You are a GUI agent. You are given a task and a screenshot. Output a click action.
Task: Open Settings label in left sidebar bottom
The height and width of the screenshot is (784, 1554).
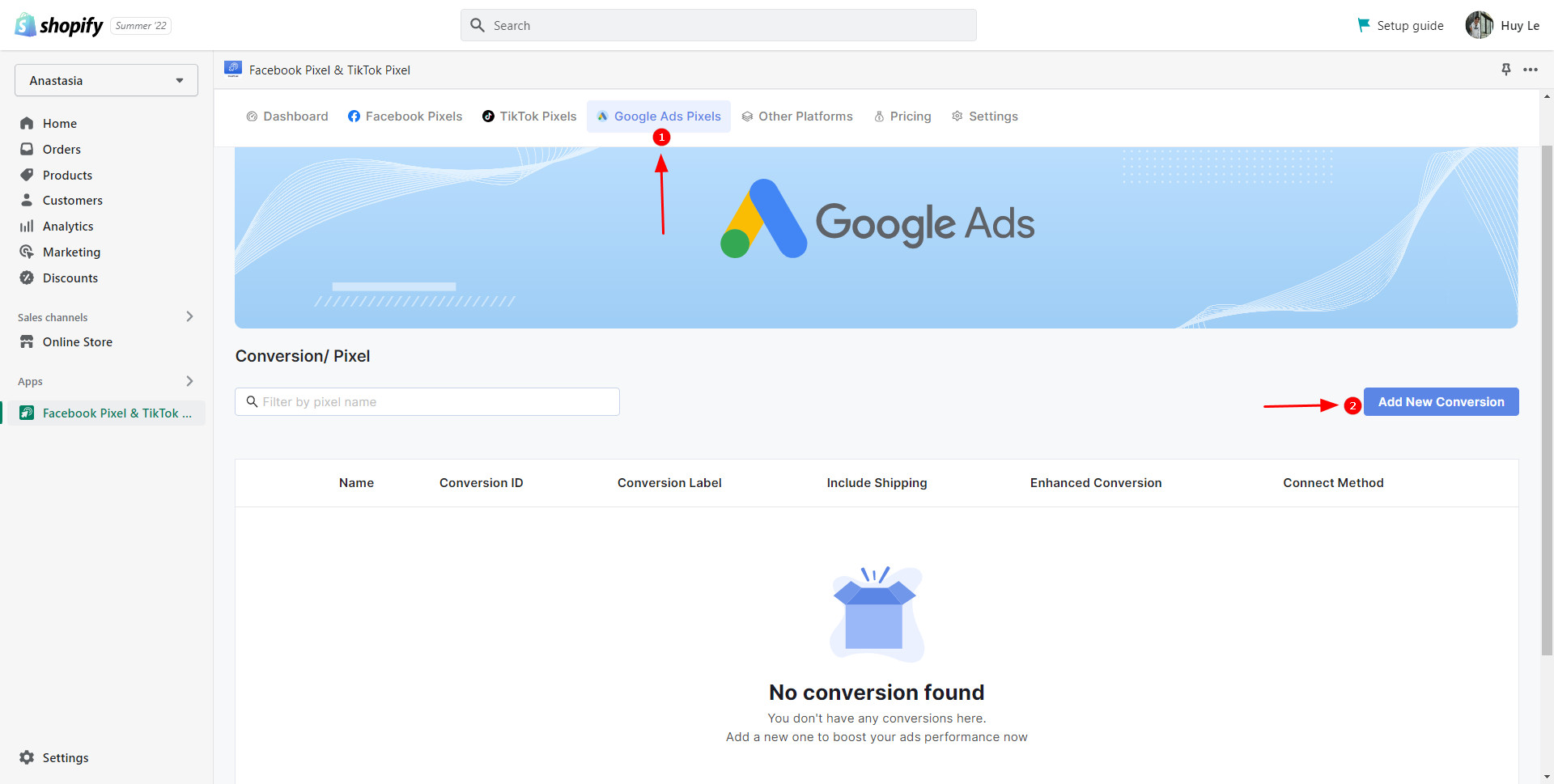pyautogui.click(x=66, y=757)
